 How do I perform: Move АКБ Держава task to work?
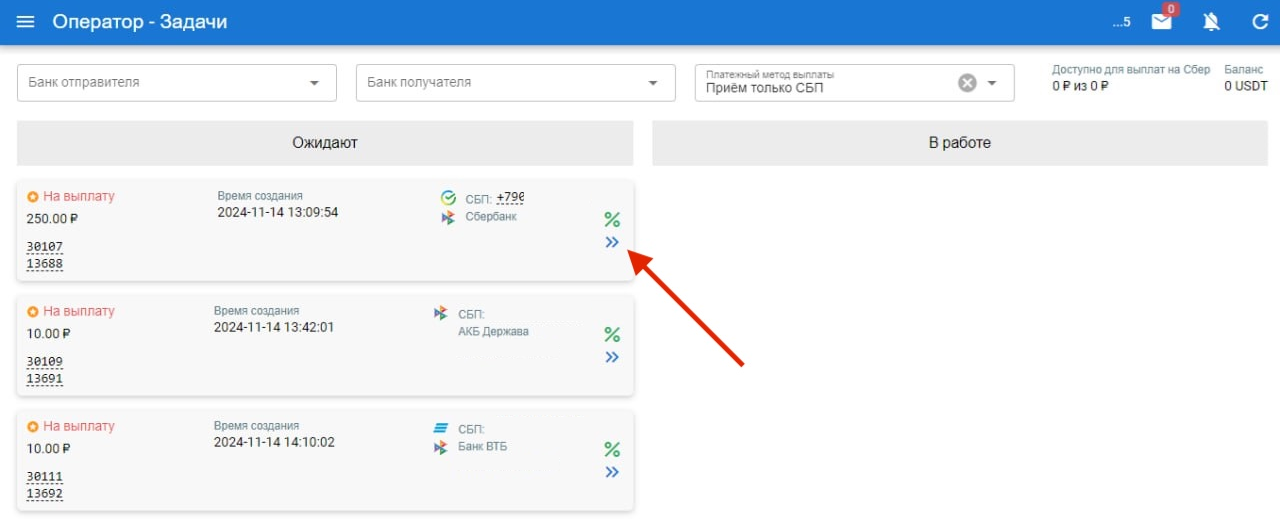[612, 357]
